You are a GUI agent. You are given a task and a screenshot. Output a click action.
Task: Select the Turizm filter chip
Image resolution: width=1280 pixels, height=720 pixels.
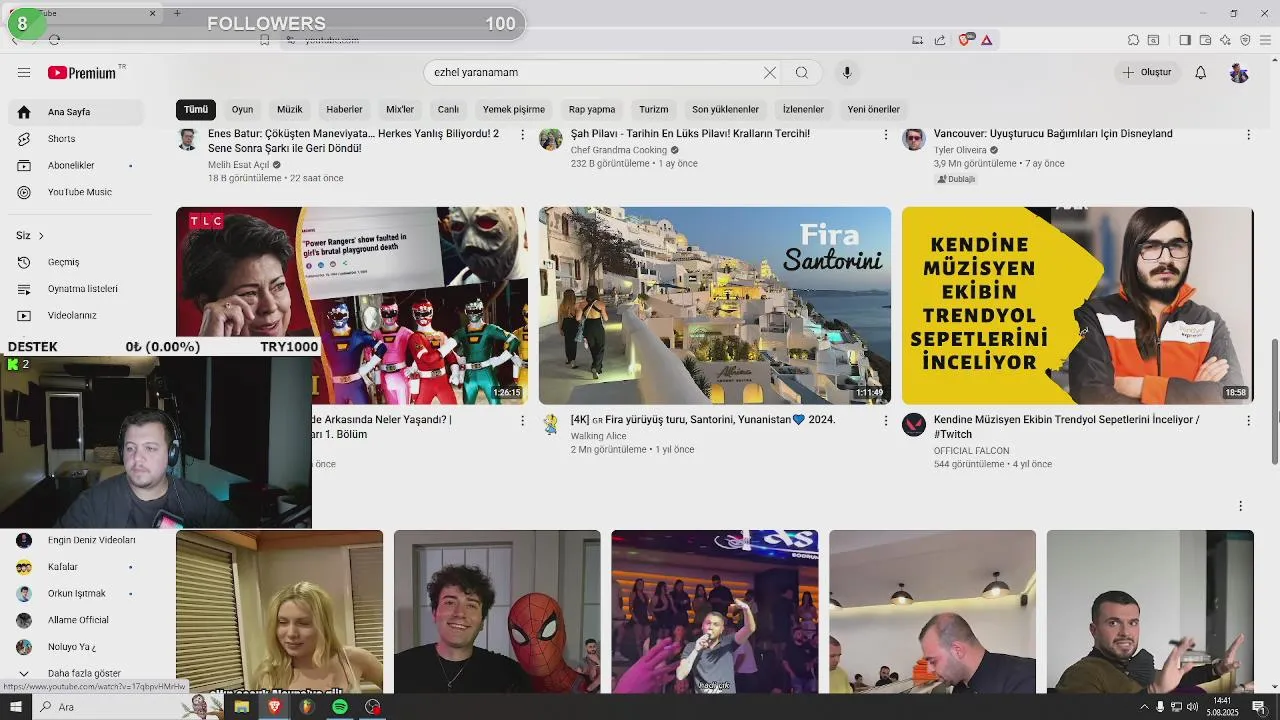pyautogui.click(x=654, y=109)
